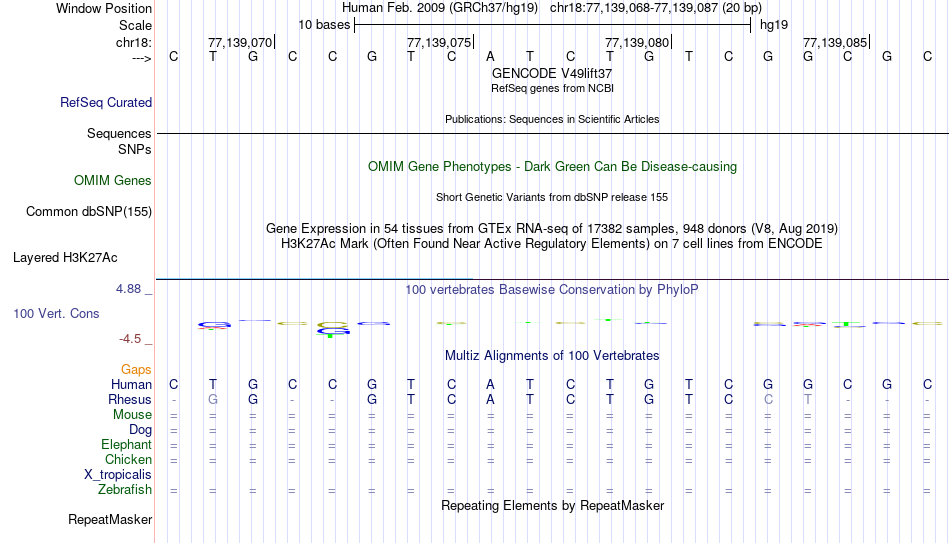Click the grayed C base in Rhesus row

pyautogui.click(x=768, y=400)
